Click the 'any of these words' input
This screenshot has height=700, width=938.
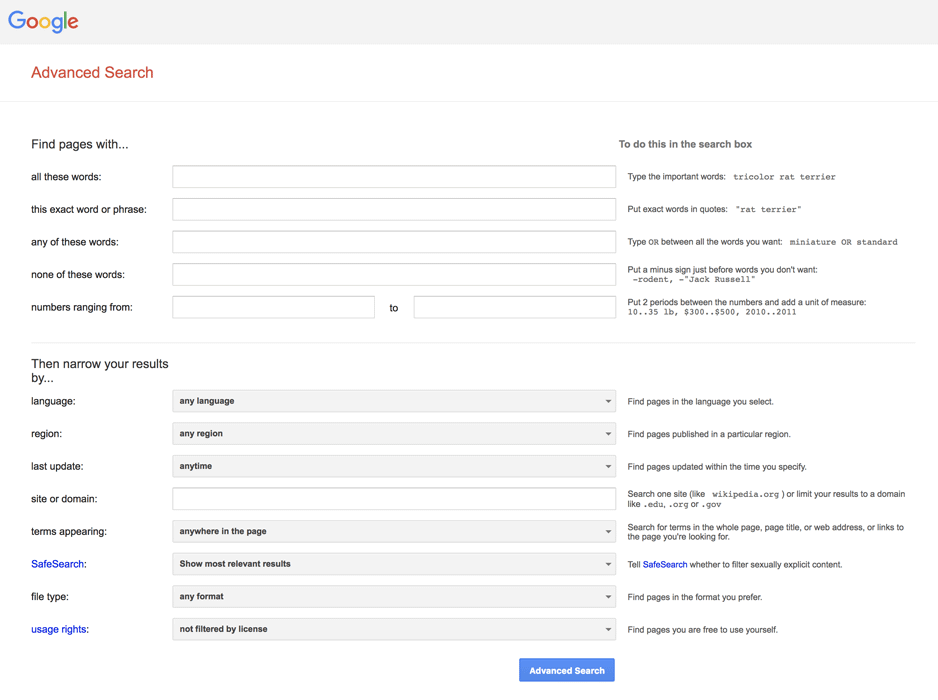[x=393, y=242]
